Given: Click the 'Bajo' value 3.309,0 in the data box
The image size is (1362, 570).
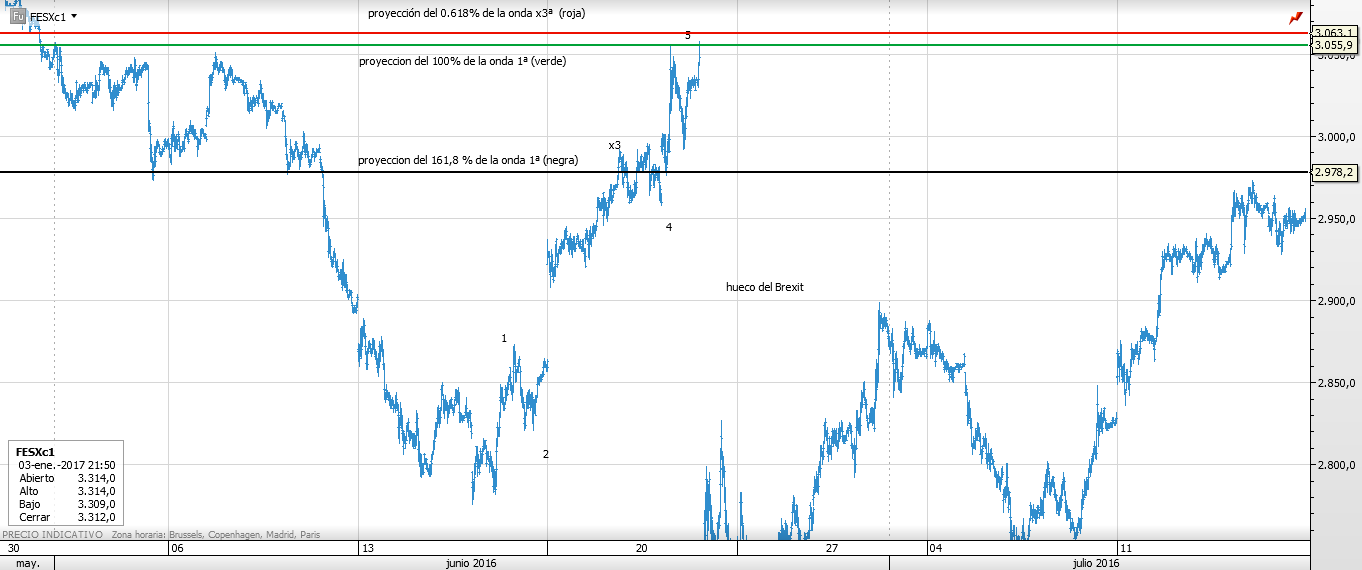Looking at the screenshot, I should click(96, 504).
